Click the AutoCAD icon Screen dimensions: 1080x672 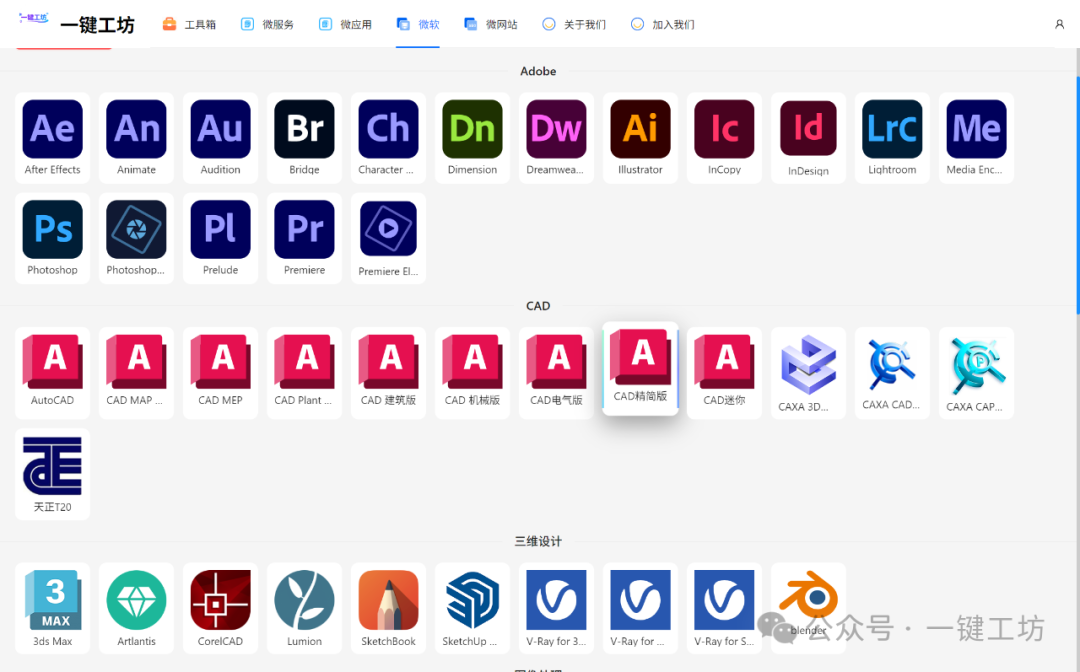(x=52, y=372)
